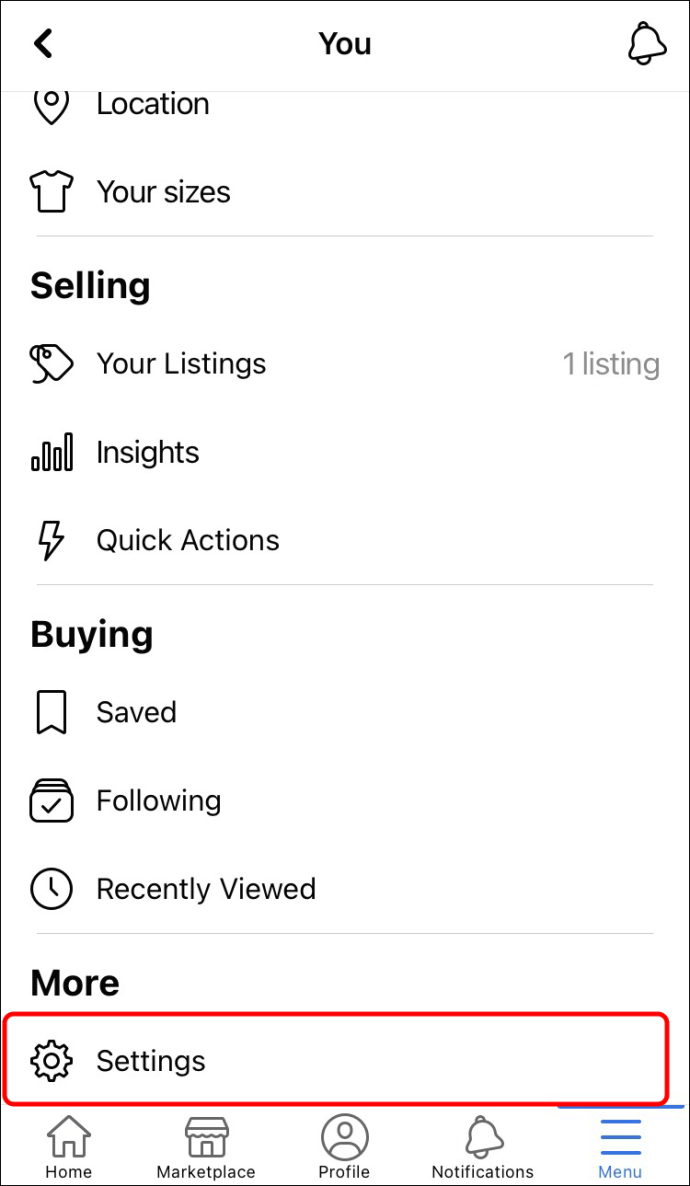Tap the Recently Viewed clock icon
Screen dimensions: 690x1186
[x=51, y=889]
